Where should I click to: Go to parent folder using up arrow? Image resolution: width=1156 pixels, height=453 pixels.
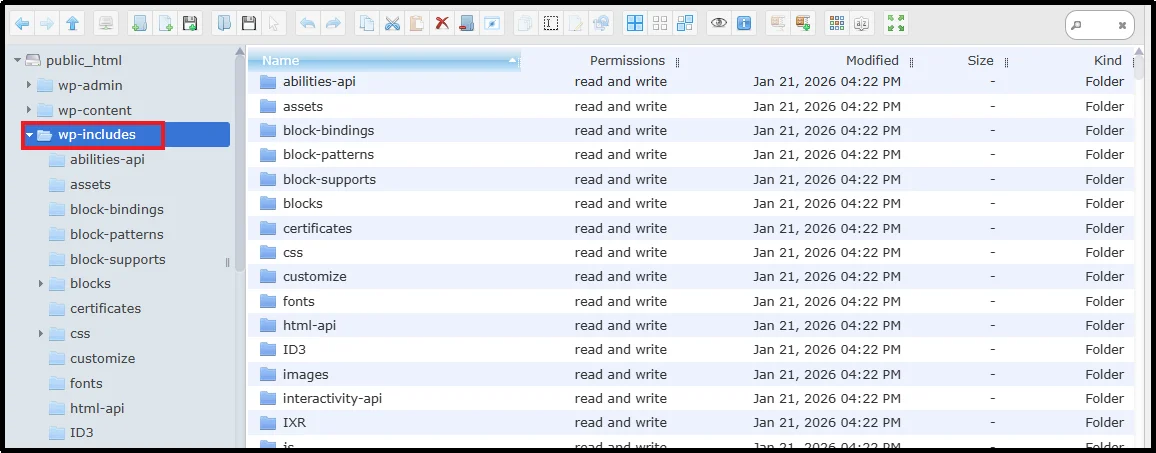72,24
